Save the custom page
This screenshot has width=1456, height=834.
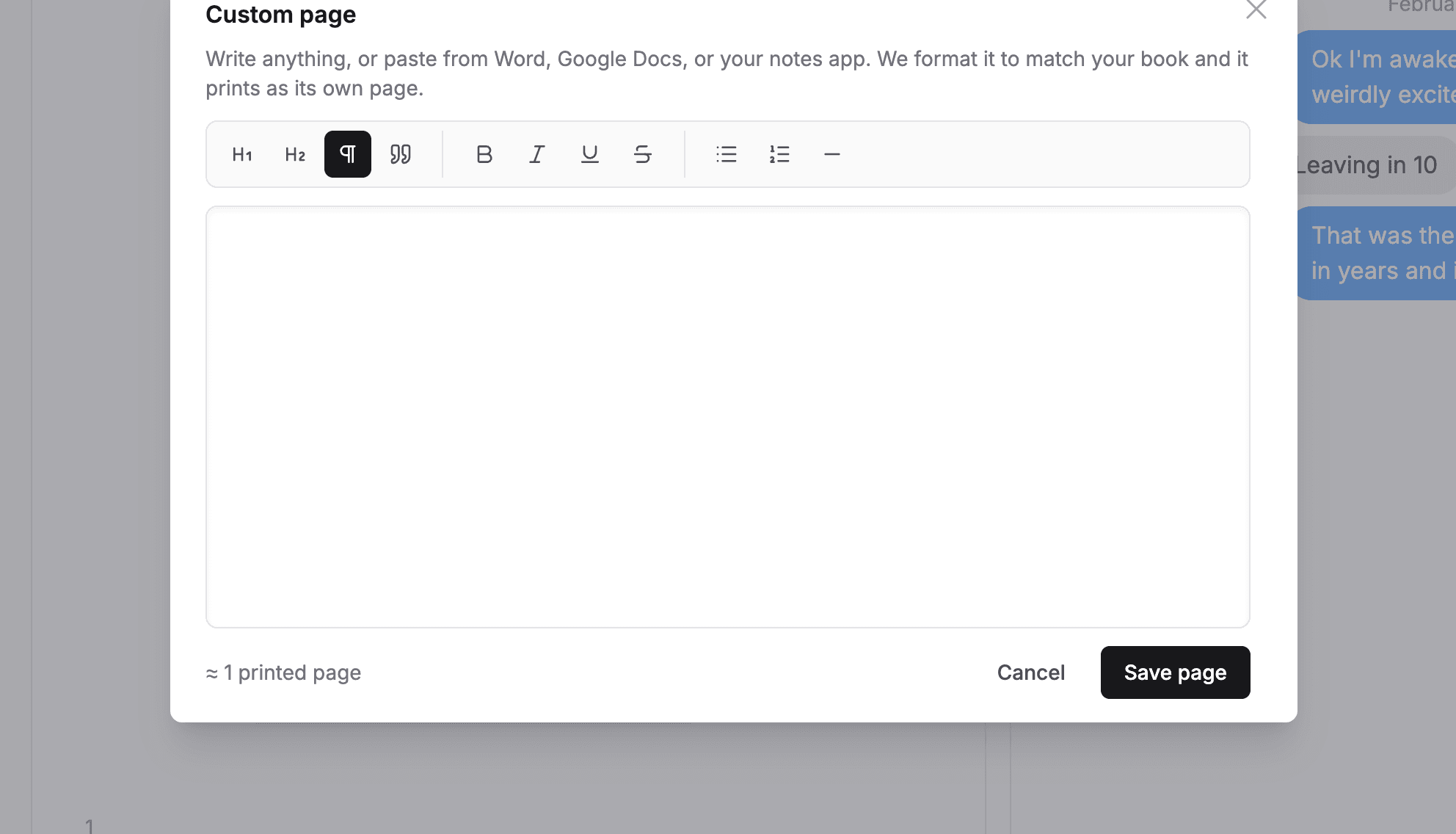1176,672
